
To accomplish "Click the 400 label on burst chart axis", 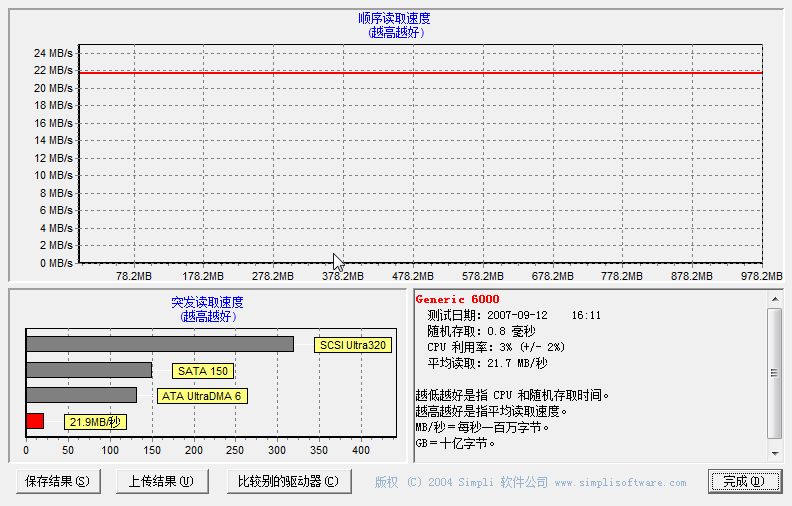I will (361, 450).
